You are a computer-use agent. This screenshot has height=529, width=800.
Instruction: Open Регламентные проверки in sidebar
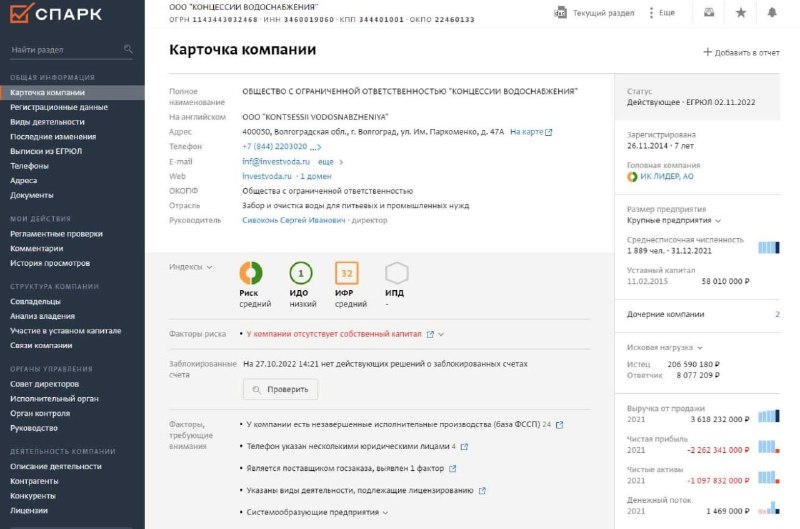click(56, 234)
